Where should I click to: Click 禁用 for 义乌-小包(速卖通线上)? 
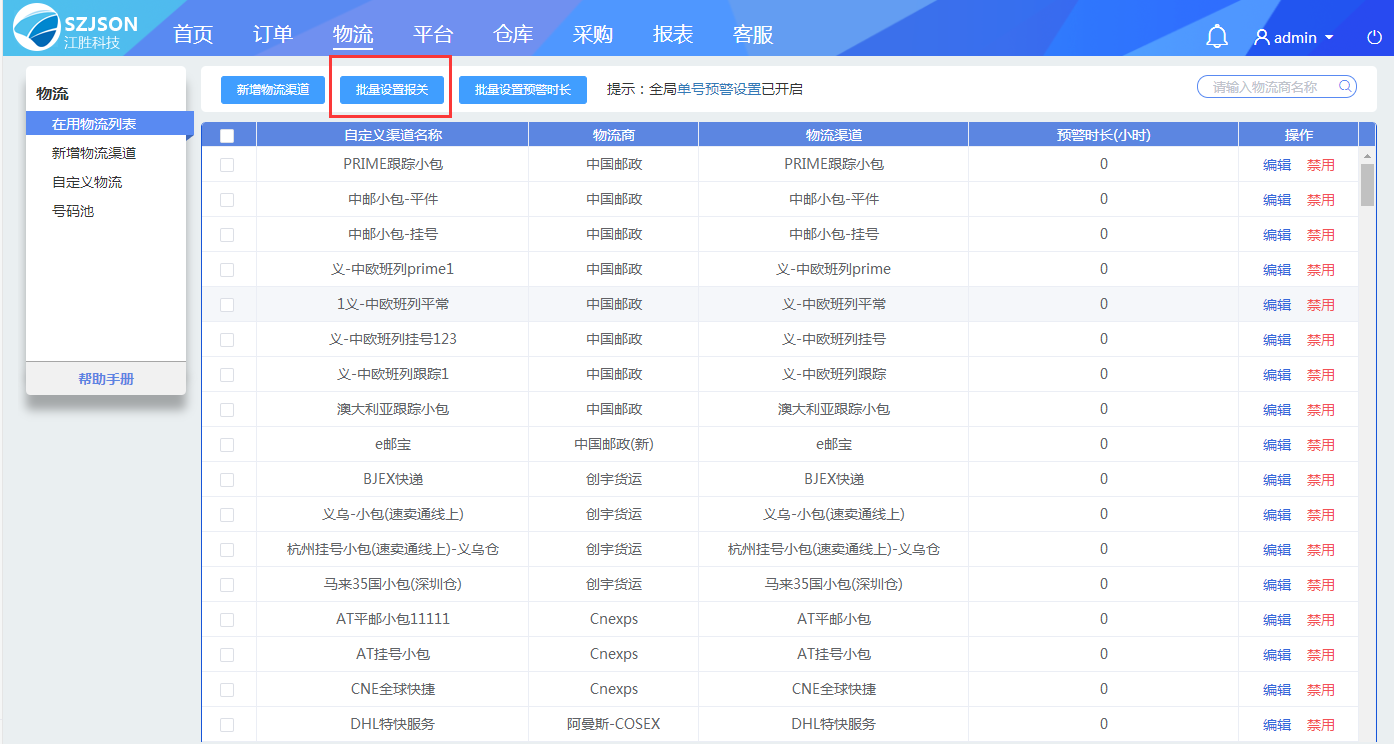point(1321,515)
